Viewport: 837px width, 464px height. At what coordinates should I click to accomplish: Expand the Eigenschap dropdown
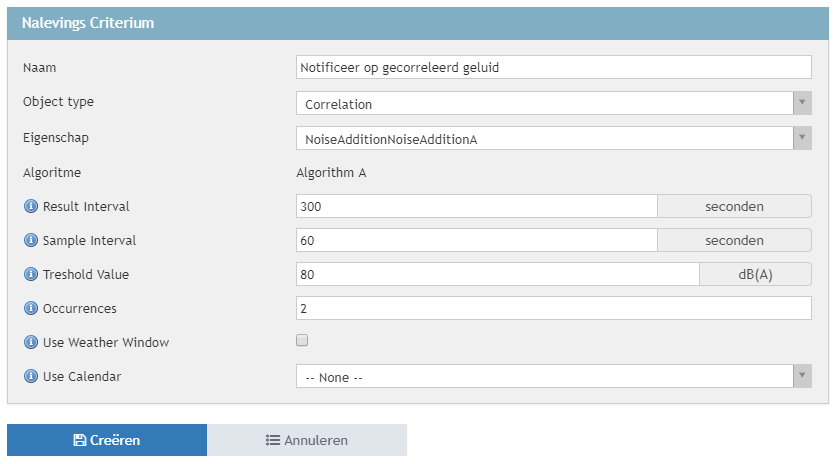(553, 138)
